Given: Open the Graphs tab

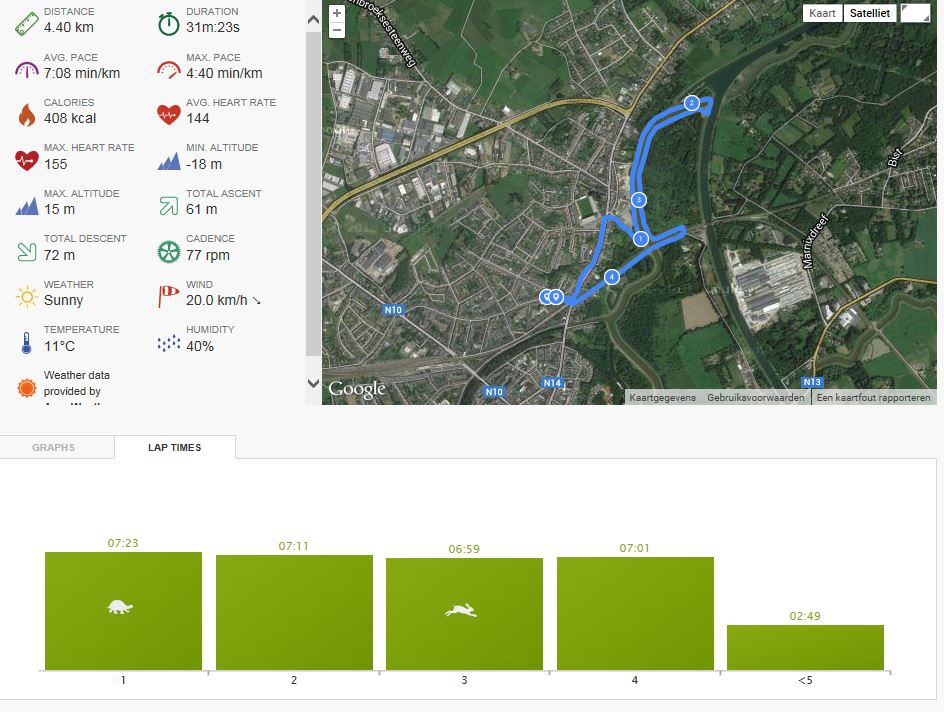Looking at the screenshot, I should [x=54, y=448].
